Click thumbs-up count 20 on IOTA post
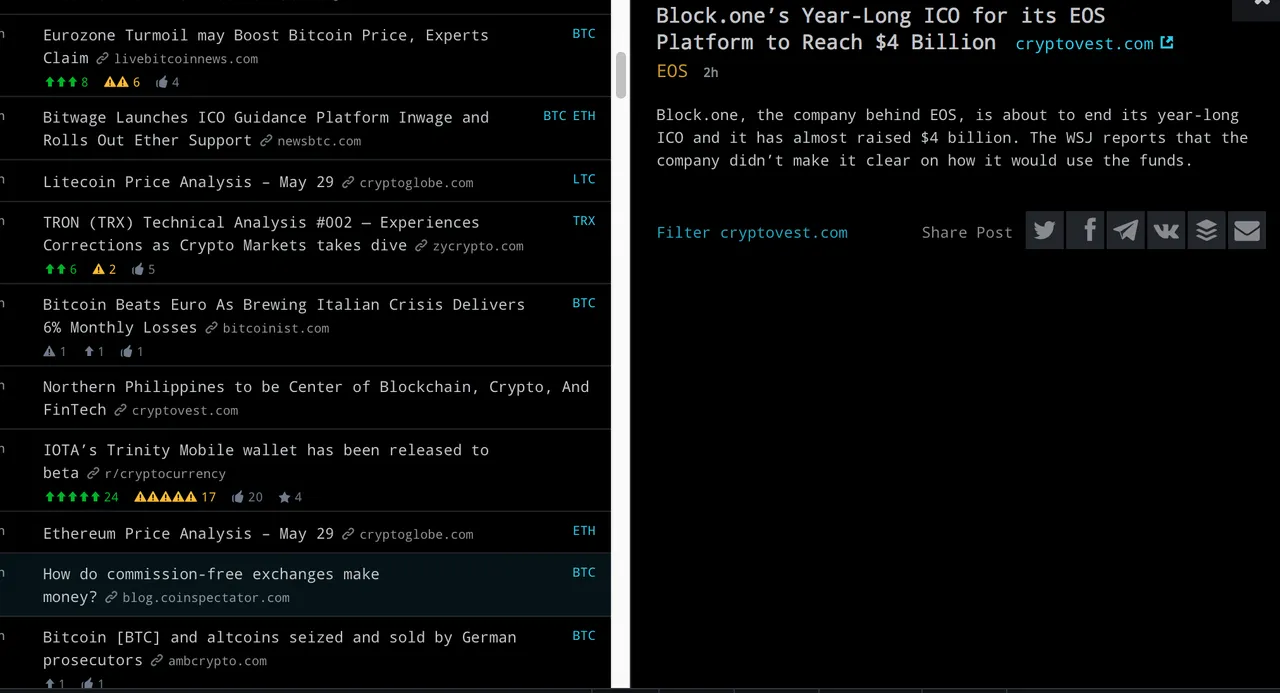Viewport: 1280px width, 693px height. pyautogui.click(x=247, y=497)
